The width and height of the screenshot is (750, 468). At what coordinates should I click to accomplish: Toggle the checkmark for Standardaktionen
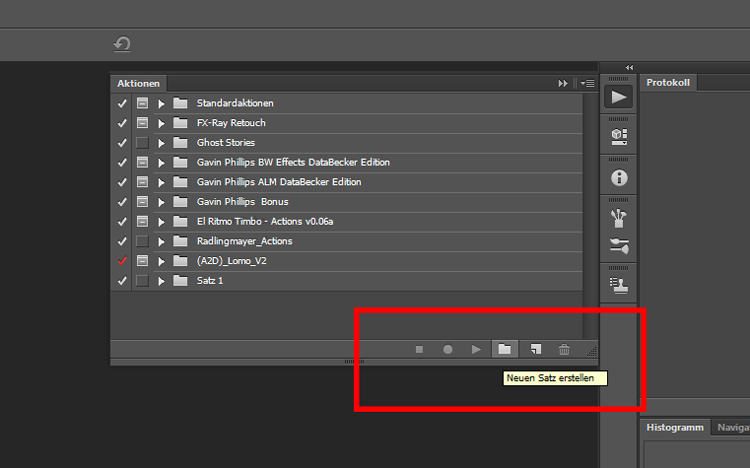[x=122, y=103]
